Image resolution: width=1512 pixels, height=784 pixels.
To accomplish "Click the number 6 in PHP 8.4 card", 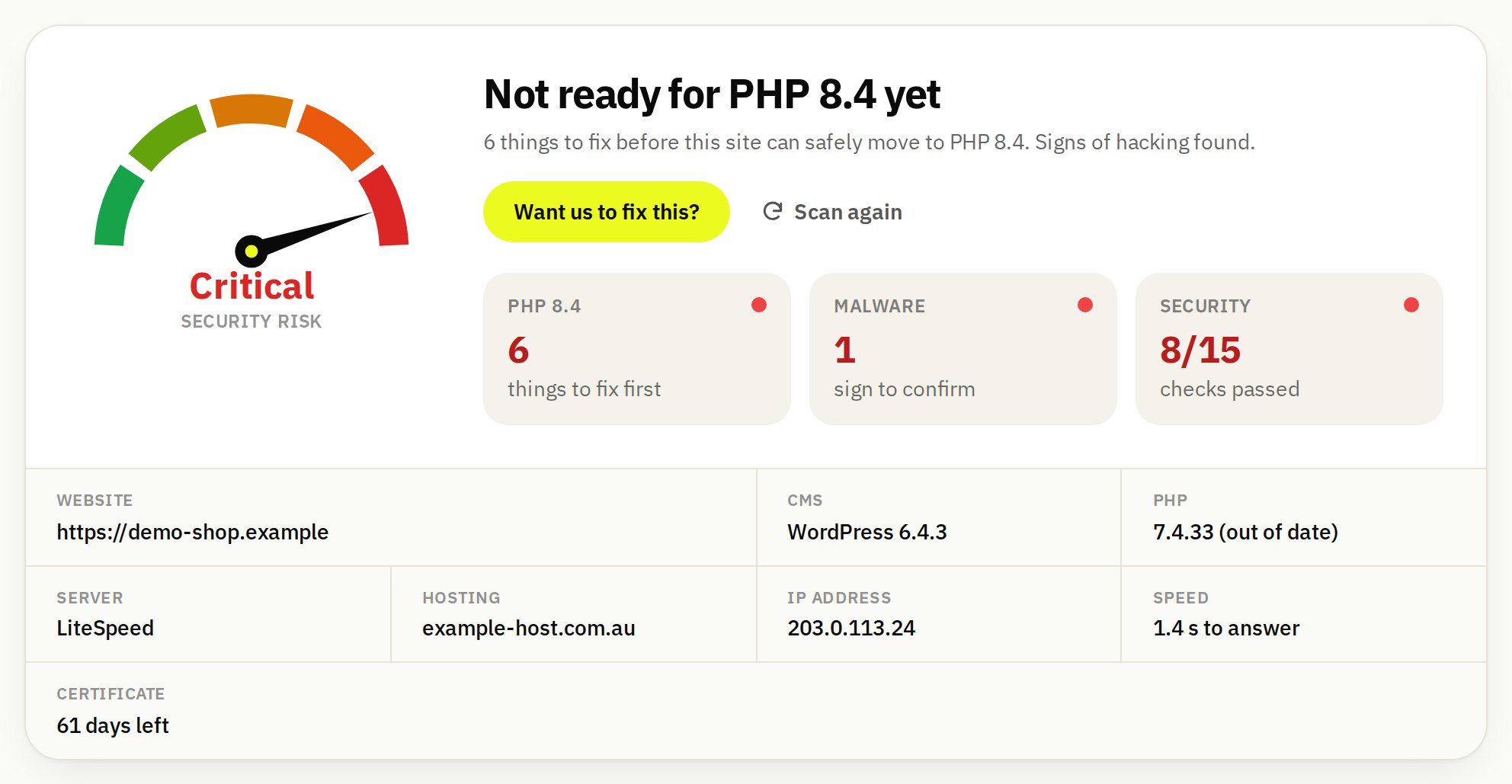I will tap(518, 350).
